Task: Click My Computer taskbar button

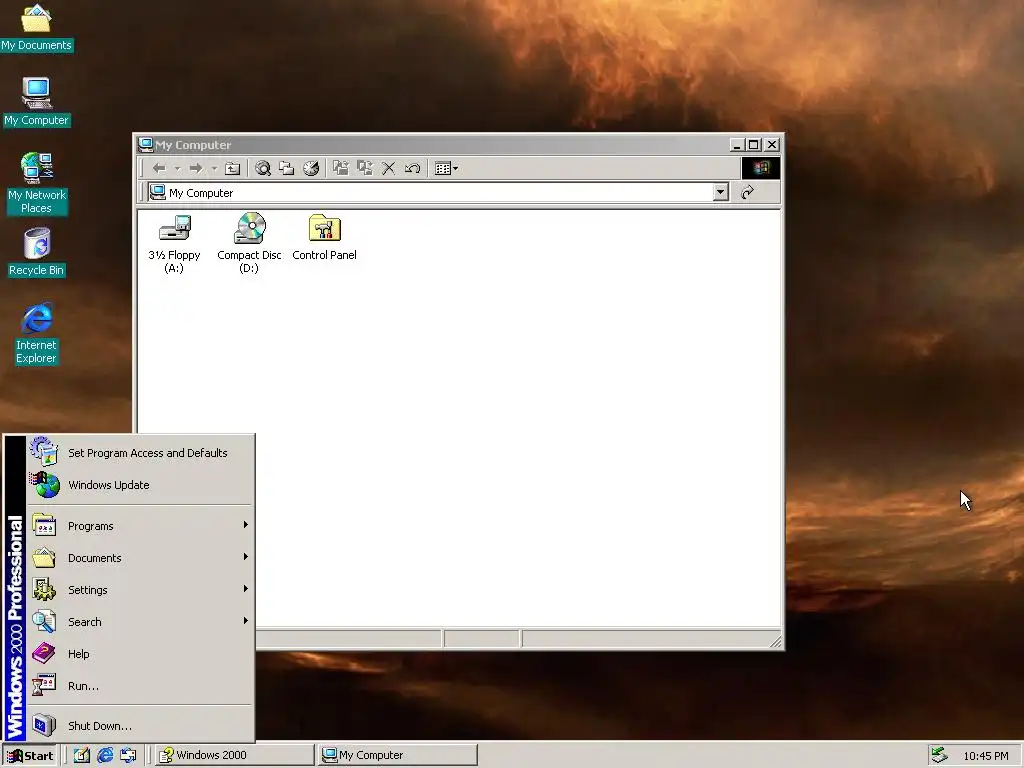Action: click(x=398, y=755)
